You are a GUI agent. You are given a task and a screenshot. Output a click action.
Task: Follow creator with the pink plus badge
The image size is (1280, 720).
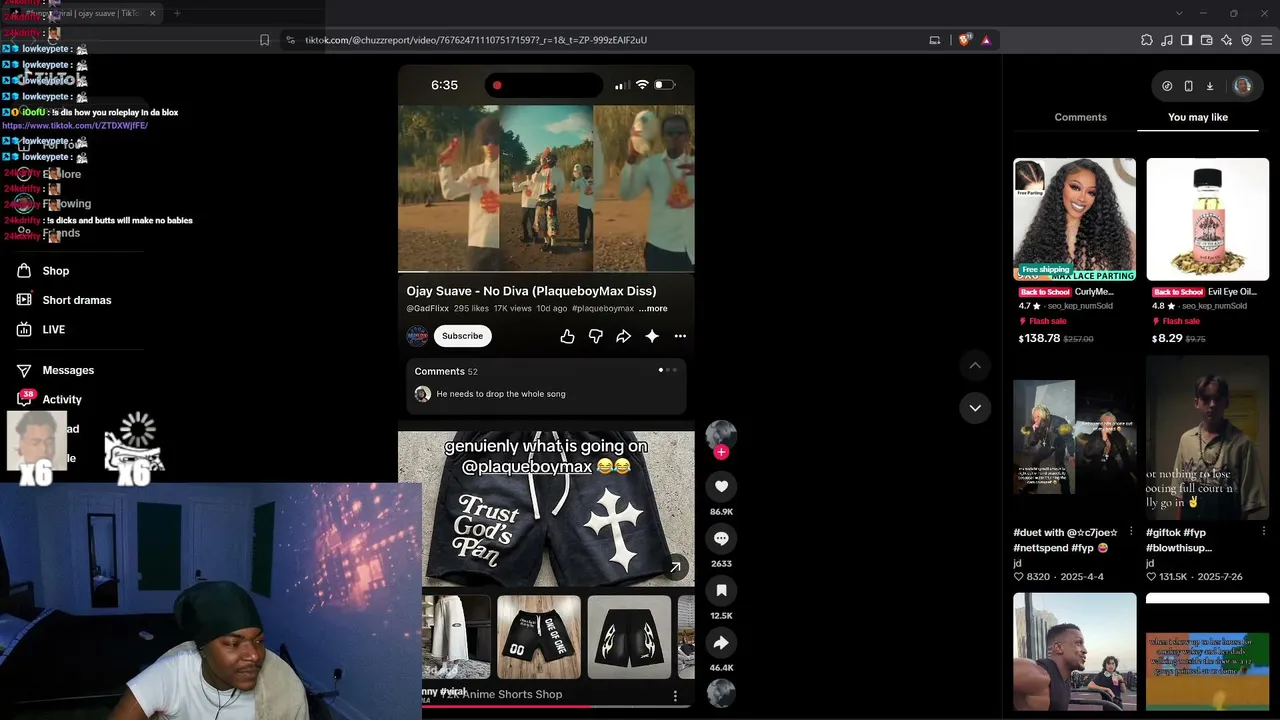[721, 452]
